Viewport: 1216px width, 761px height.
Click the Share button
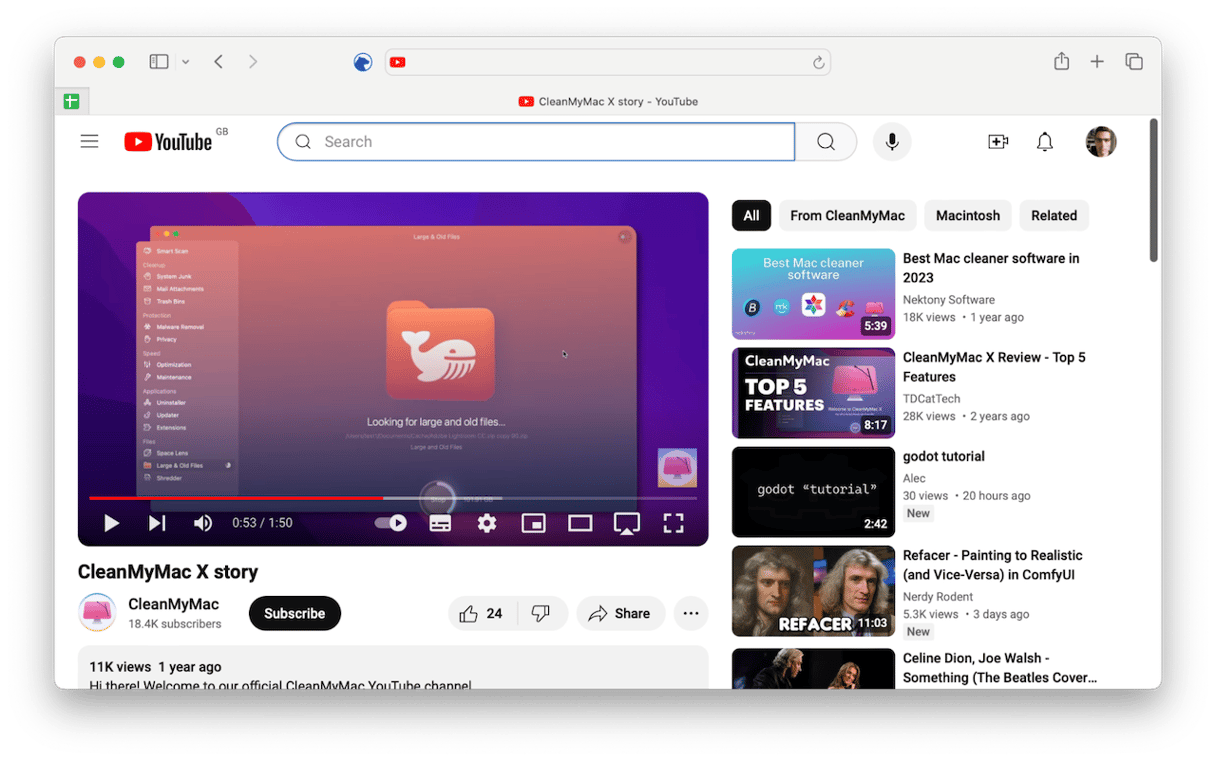620,613
